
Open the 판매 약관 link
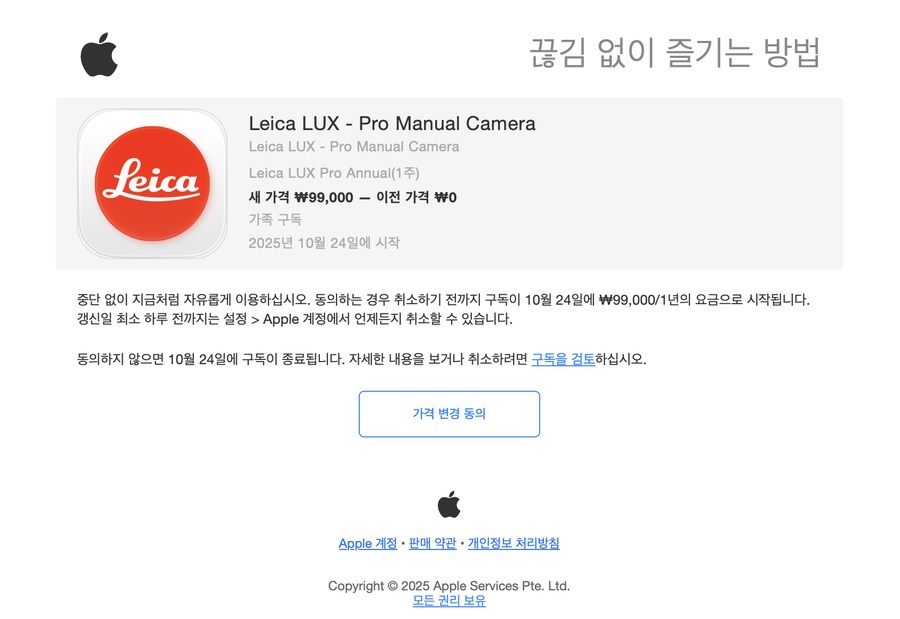pyautogui.click(x=432, y=543)
